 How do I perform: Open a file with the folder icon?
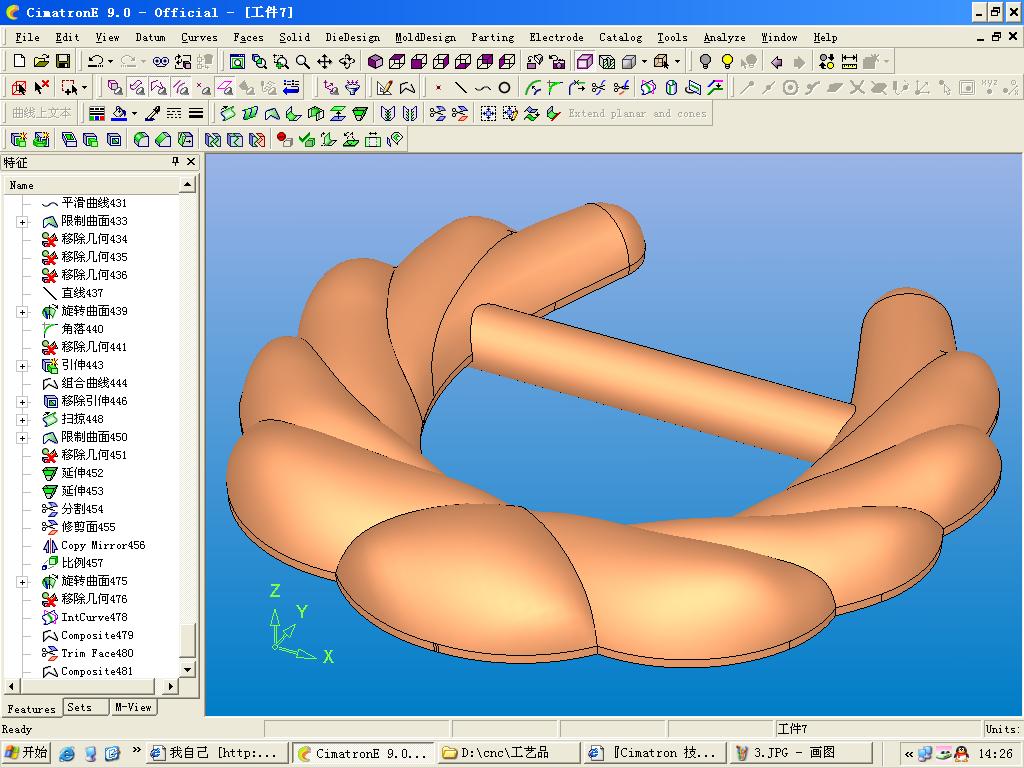[41, 61]
